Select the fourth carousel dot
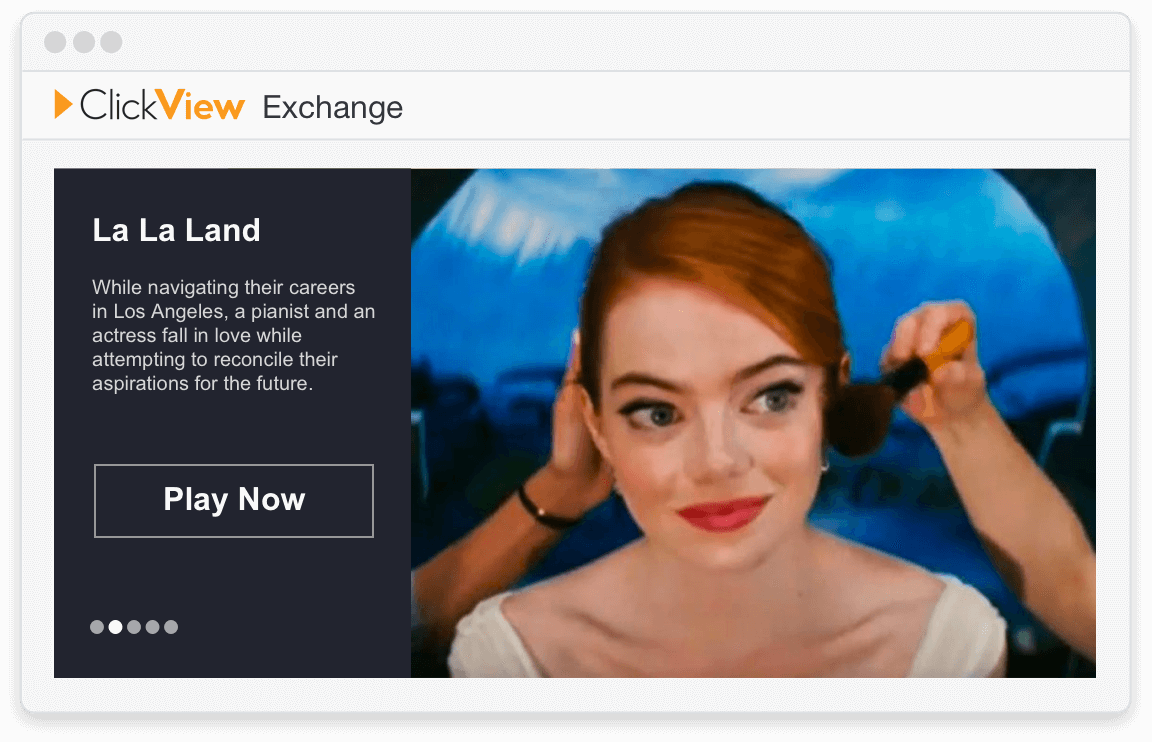1152x742 pixels. pos(152,627)
